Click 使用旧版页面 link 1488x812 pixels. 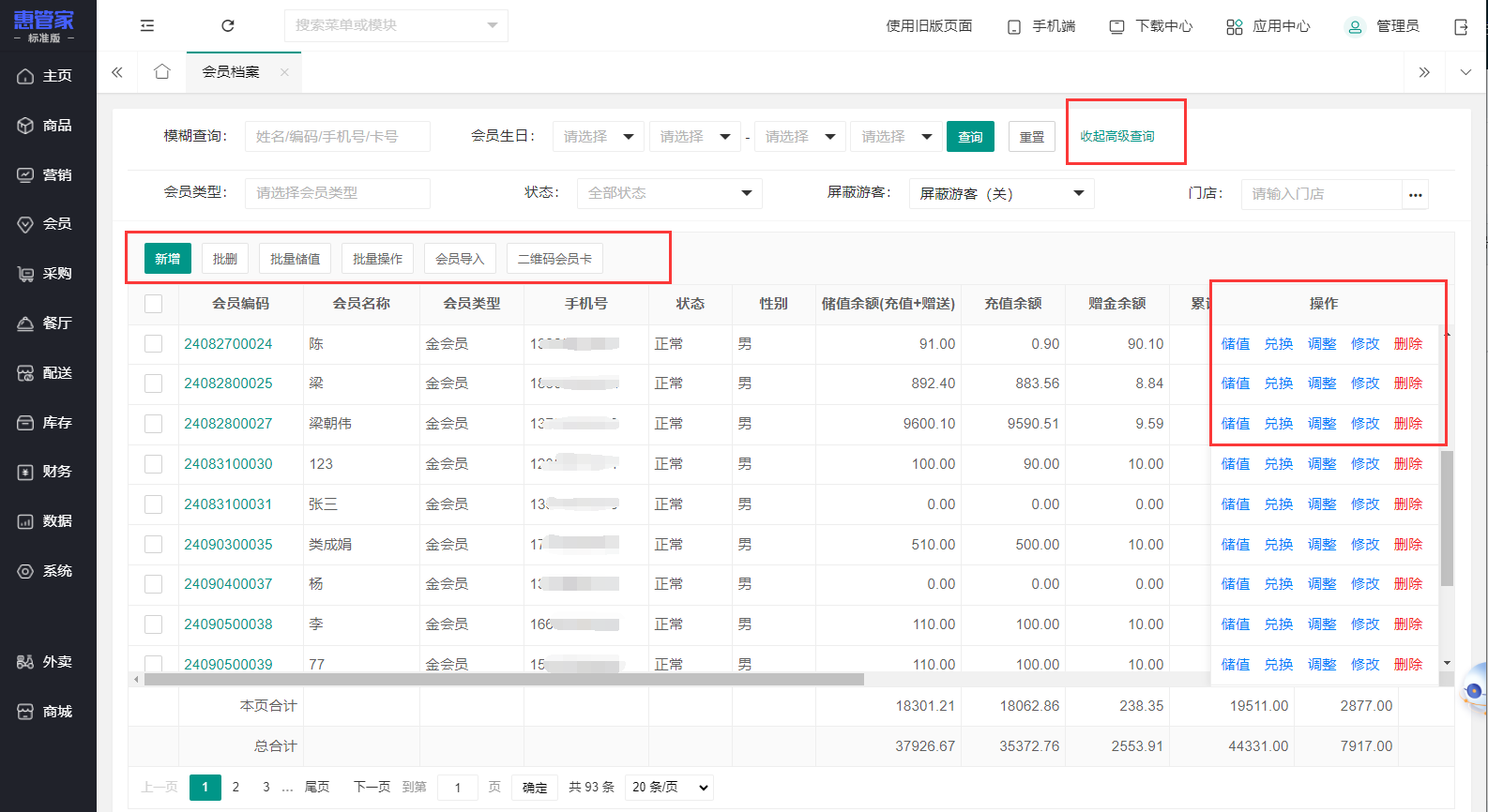pos(929,26)
